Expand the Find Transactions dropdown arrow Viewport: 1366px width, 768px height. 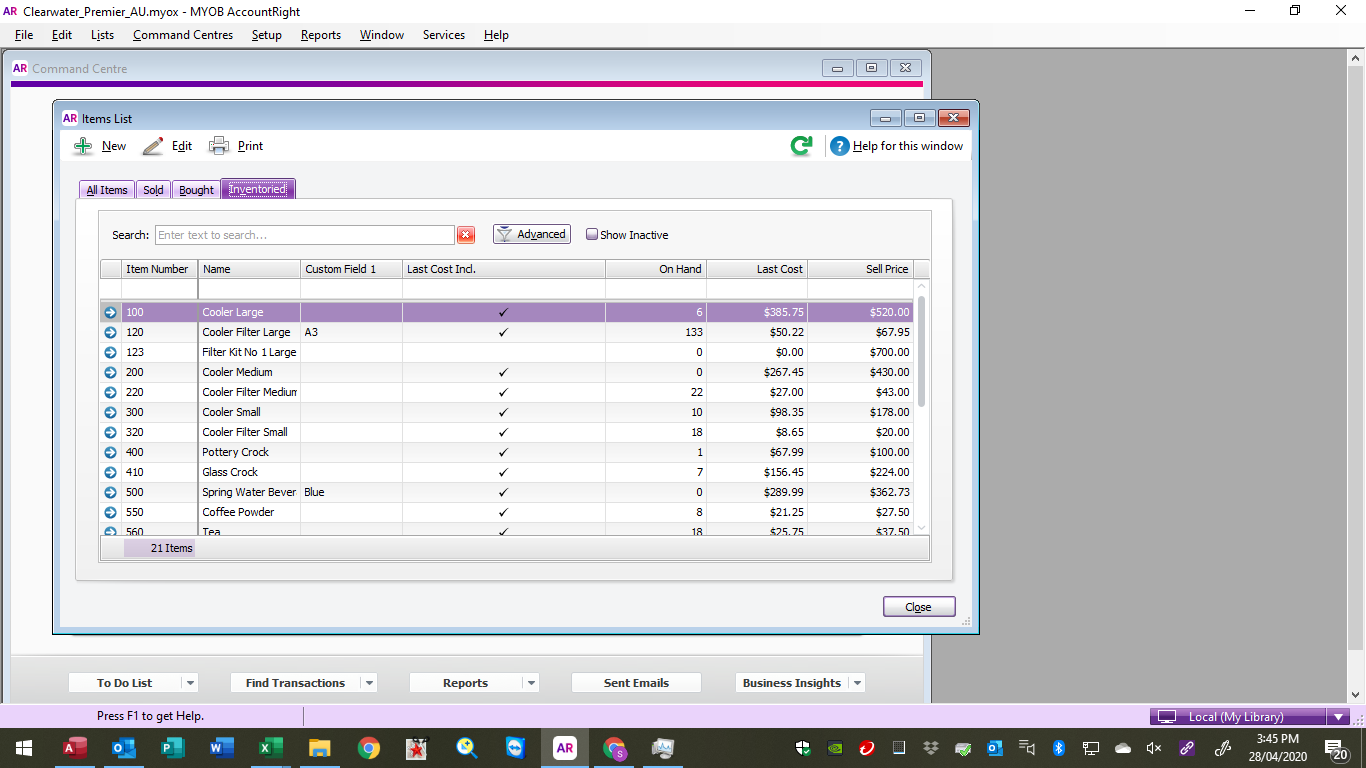click(369, 683)
